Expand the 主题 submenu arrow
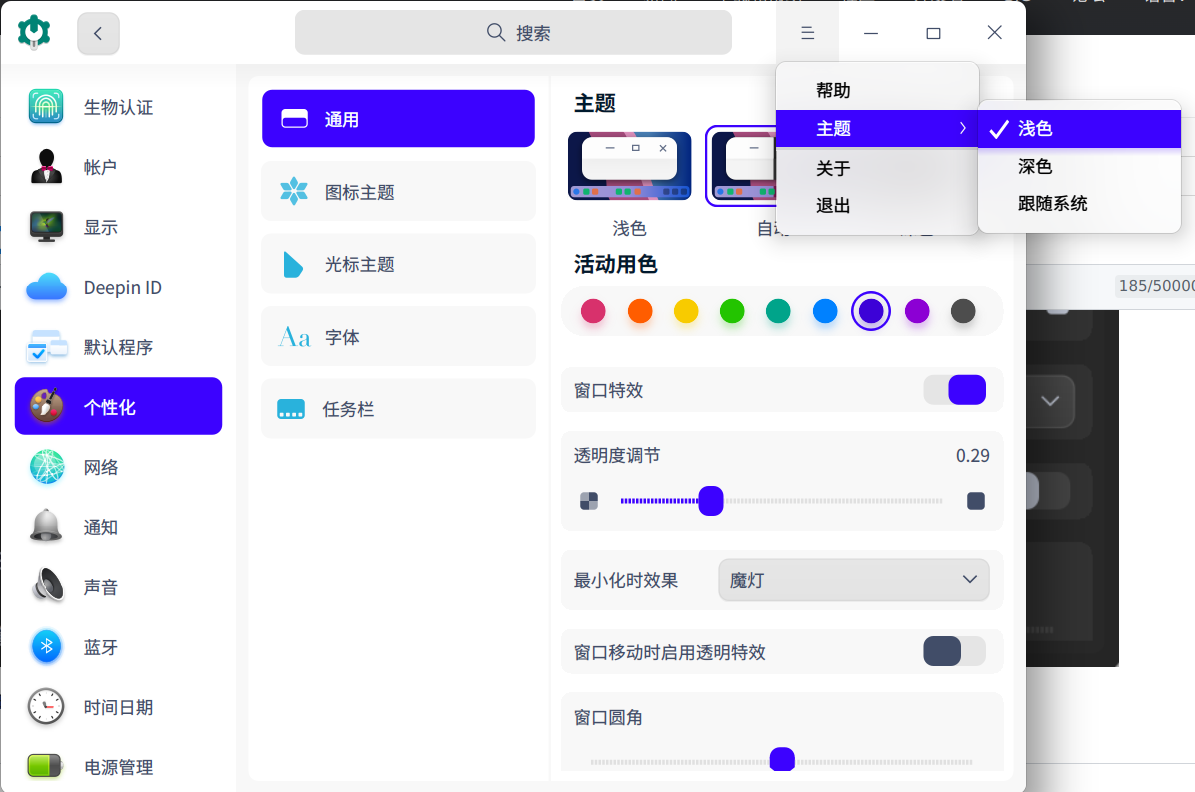The image size is (1195, 792). pyautogui.click(x=963, y=128)
